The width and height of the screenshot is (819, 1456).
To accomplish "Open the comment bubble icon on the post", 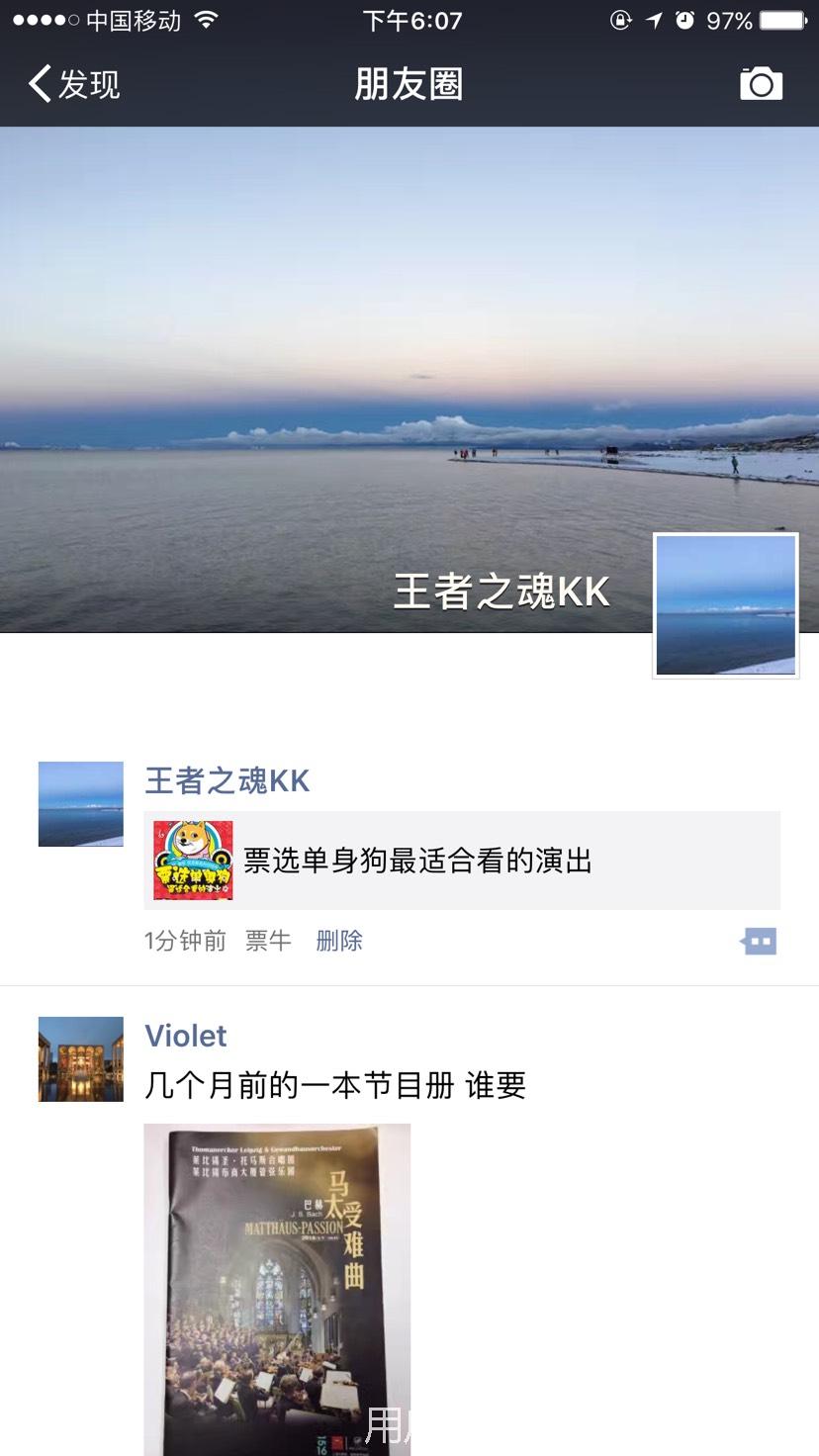I will 759,942.
